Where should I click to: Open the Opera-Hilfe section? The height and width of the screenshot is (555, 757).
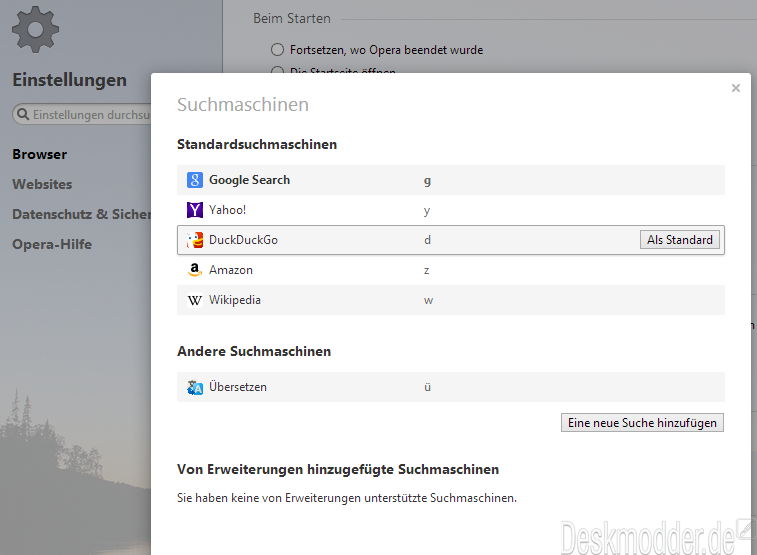[x=52, y=244]
